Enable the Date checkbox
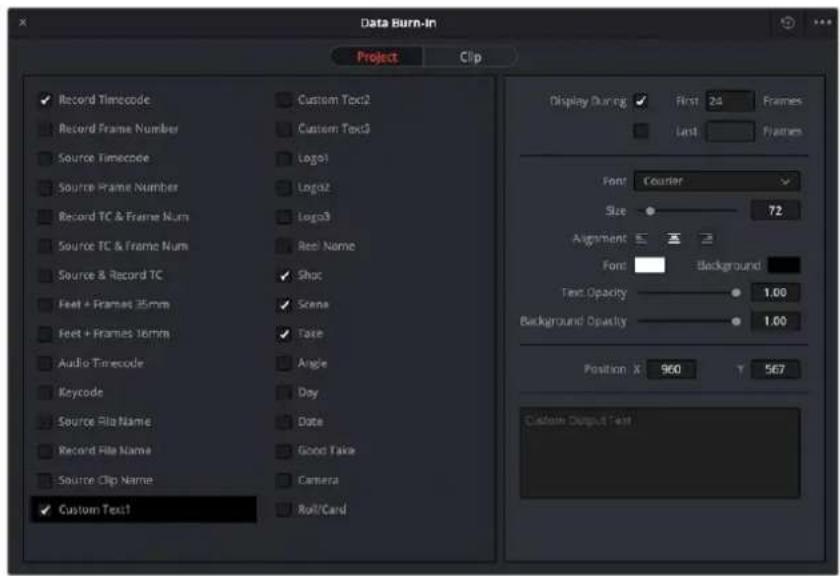Screen dimensions: 840x576 pyautogui.click(x=284, y=422)
